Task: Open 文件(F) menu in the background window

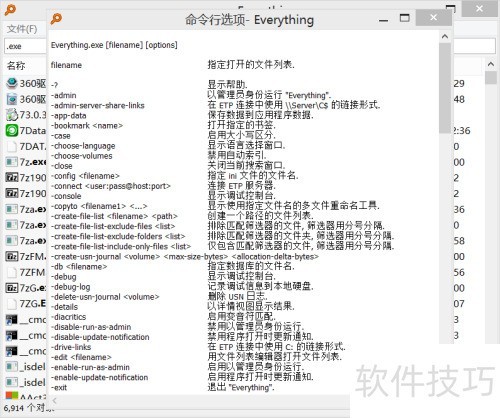Action: point(22,29)
